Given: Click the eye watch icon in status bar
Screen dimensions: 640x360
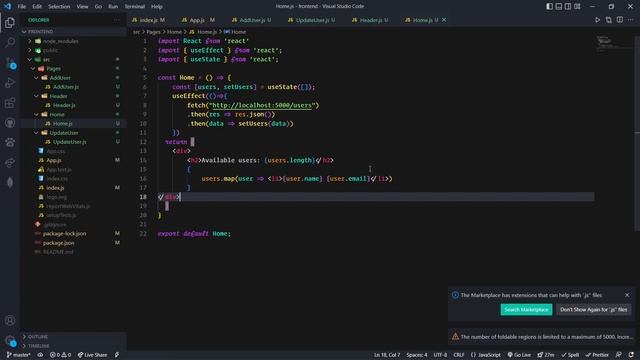Looking at the screenshot, I should tap(40, 355).
